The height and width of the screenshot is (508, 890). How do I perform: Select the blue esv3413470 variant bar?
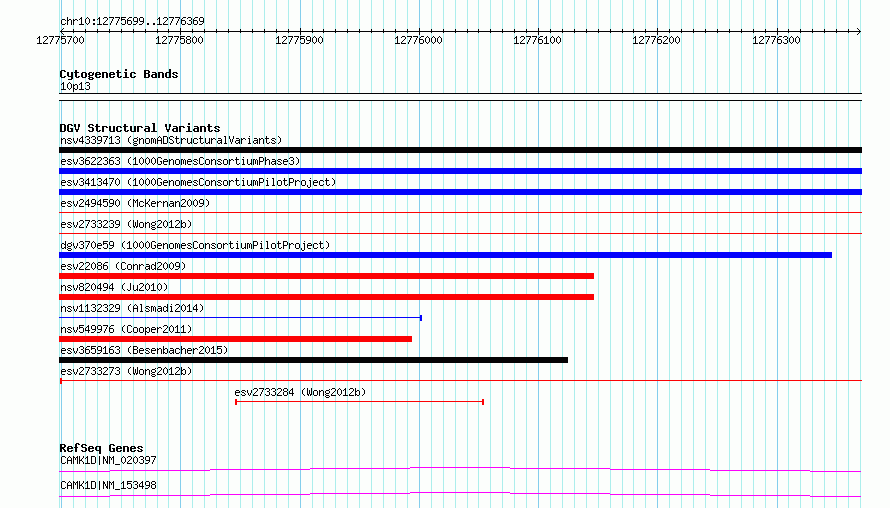pyautogui.click(x=460, y=192)
